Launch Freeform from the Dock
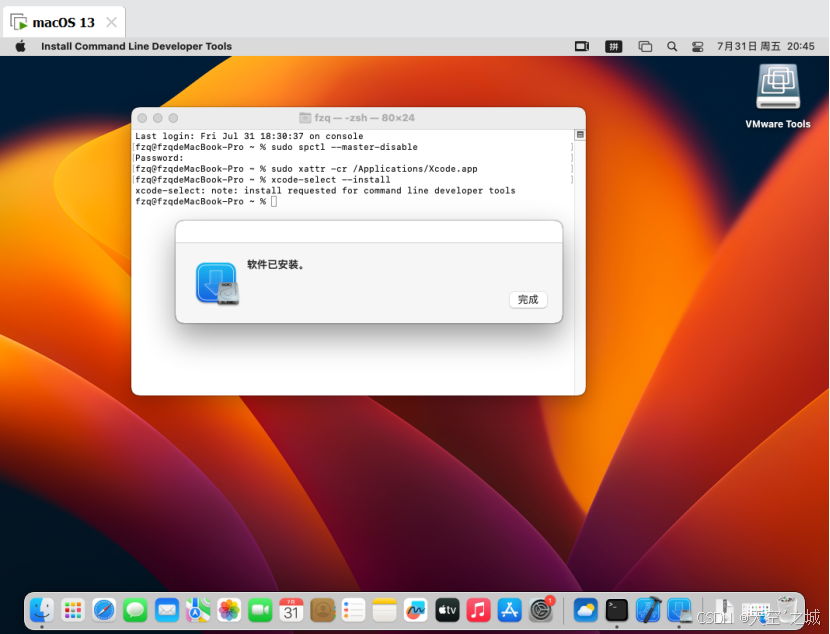Viewport: 830px width, 634px height. click(x=416, y=610)
